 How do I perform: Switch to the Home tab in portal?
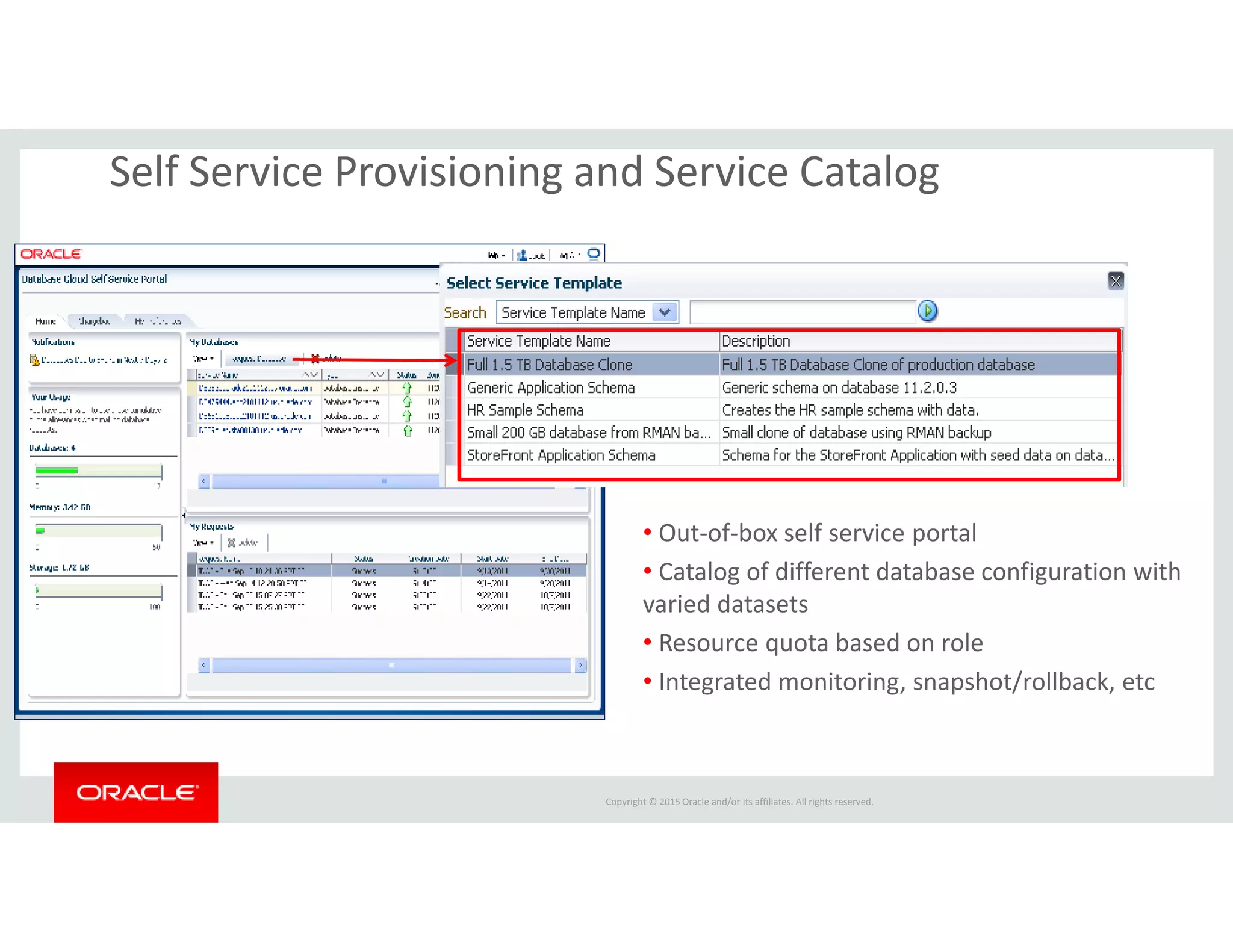45,321
